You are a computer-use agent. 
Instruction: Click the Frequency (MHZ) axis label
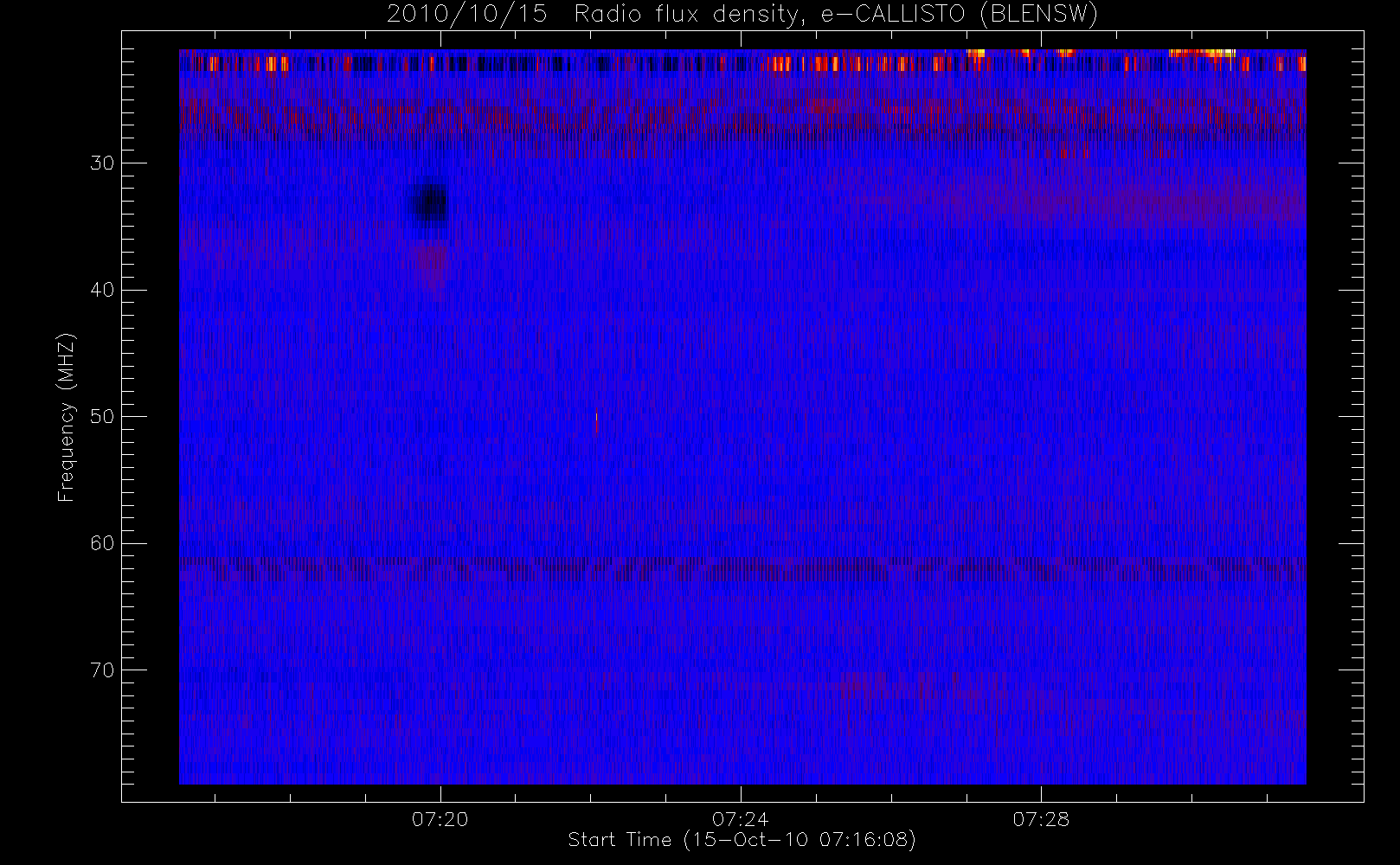click(67, 417)
